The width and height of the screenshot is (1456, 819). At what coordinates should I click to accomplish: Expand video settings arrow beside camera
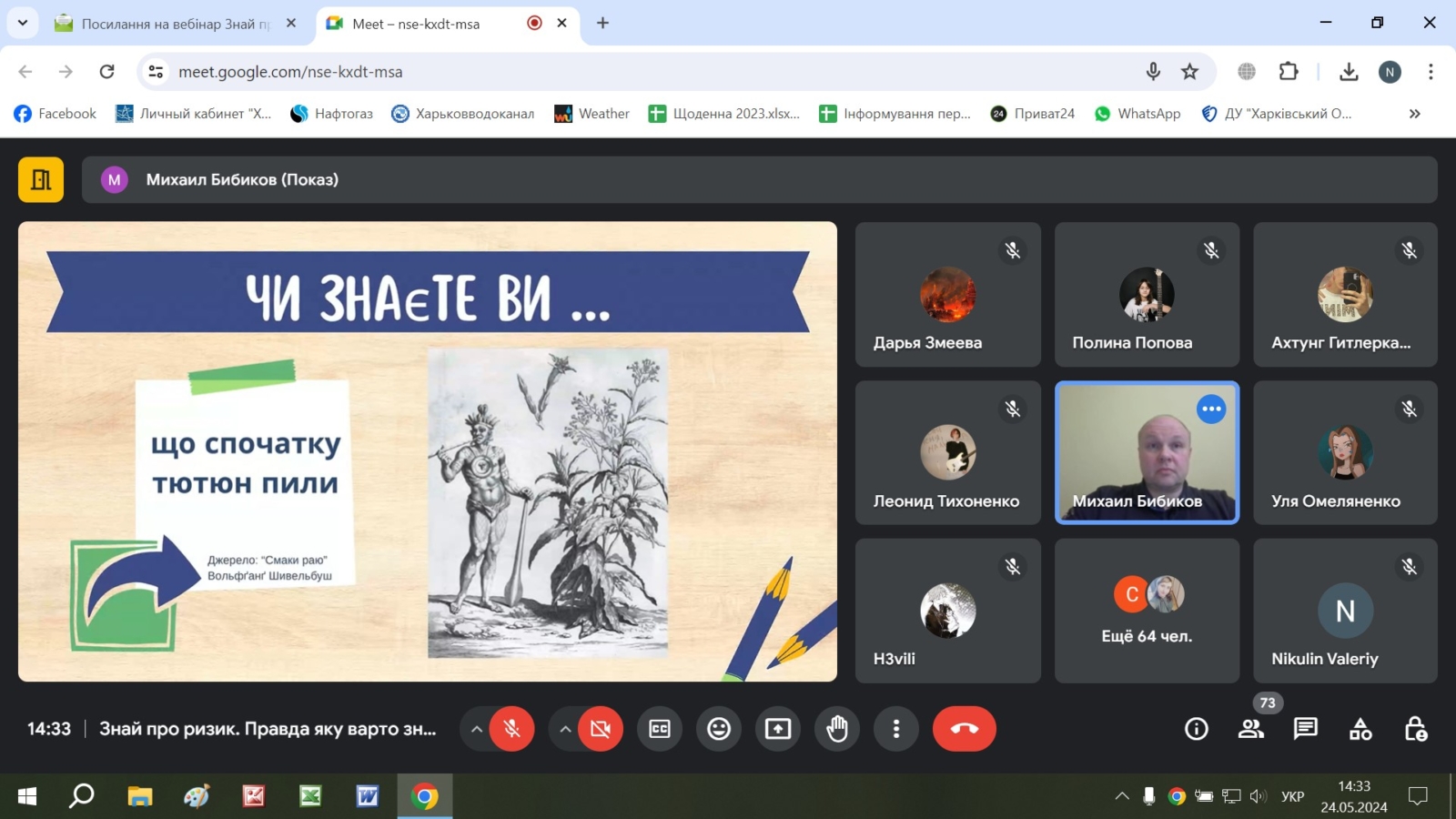[x=565, y=729]
